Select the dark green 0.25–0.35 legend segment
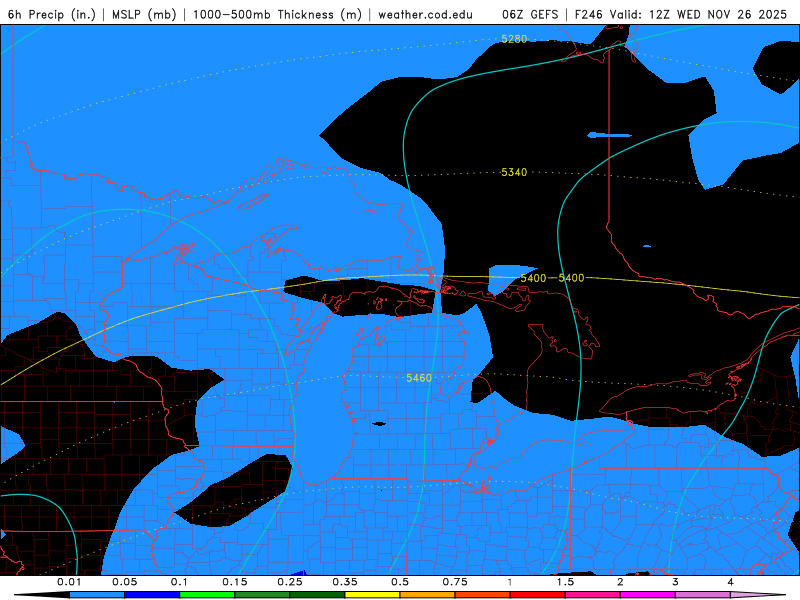The width and height of the screenshot is (800, 600). [317, 595]
